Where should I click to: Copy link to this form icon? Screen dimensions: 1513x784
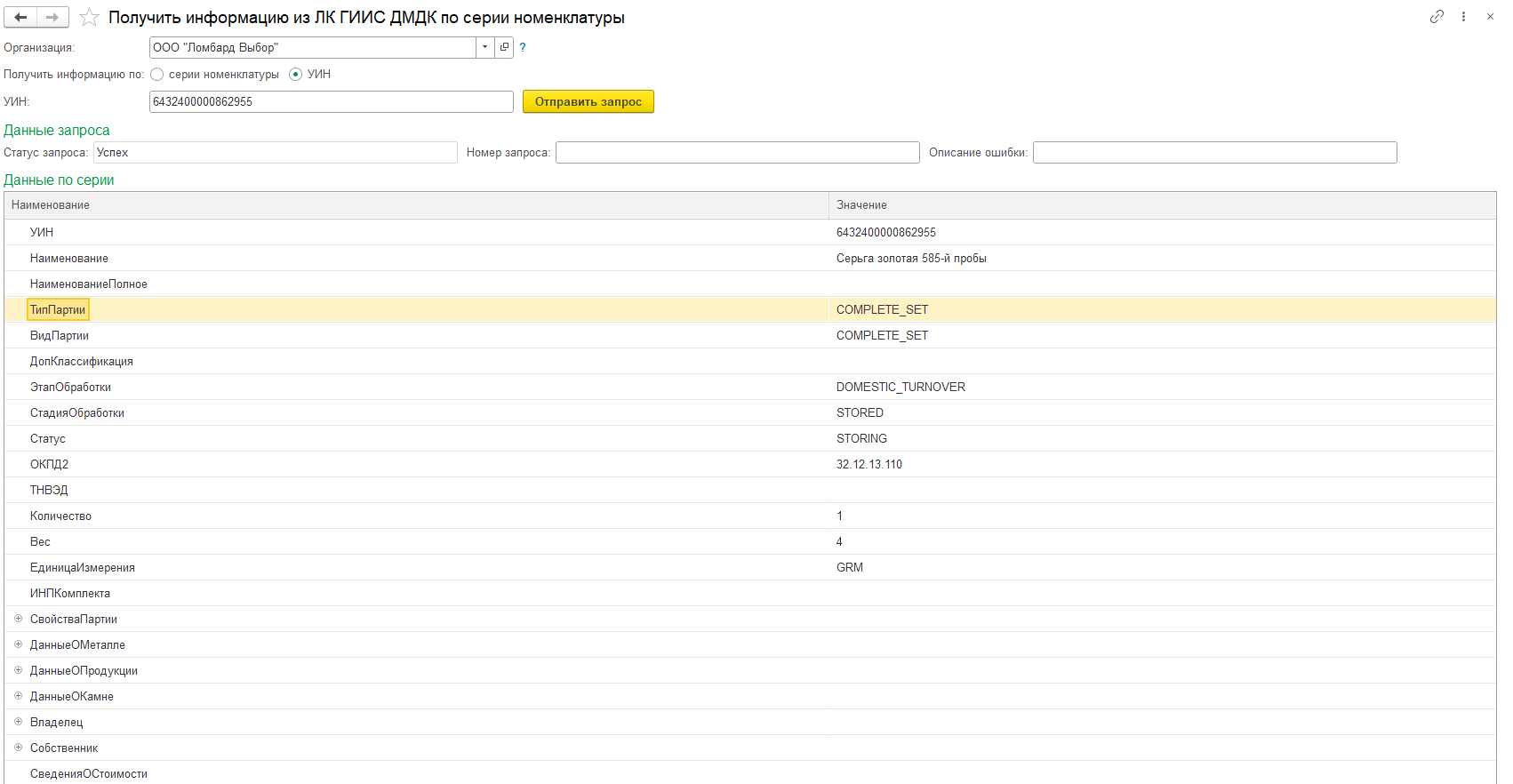(1437, 17)
